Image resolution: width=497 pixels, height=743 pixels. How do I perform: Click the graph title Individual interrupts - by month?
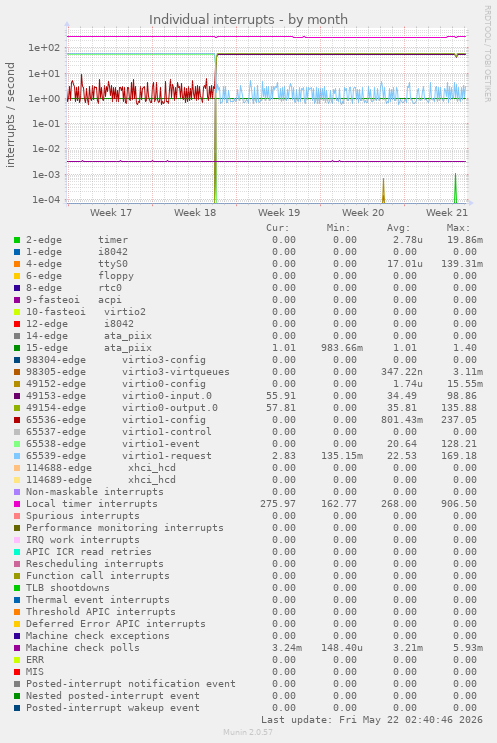[x=248, y=19]
